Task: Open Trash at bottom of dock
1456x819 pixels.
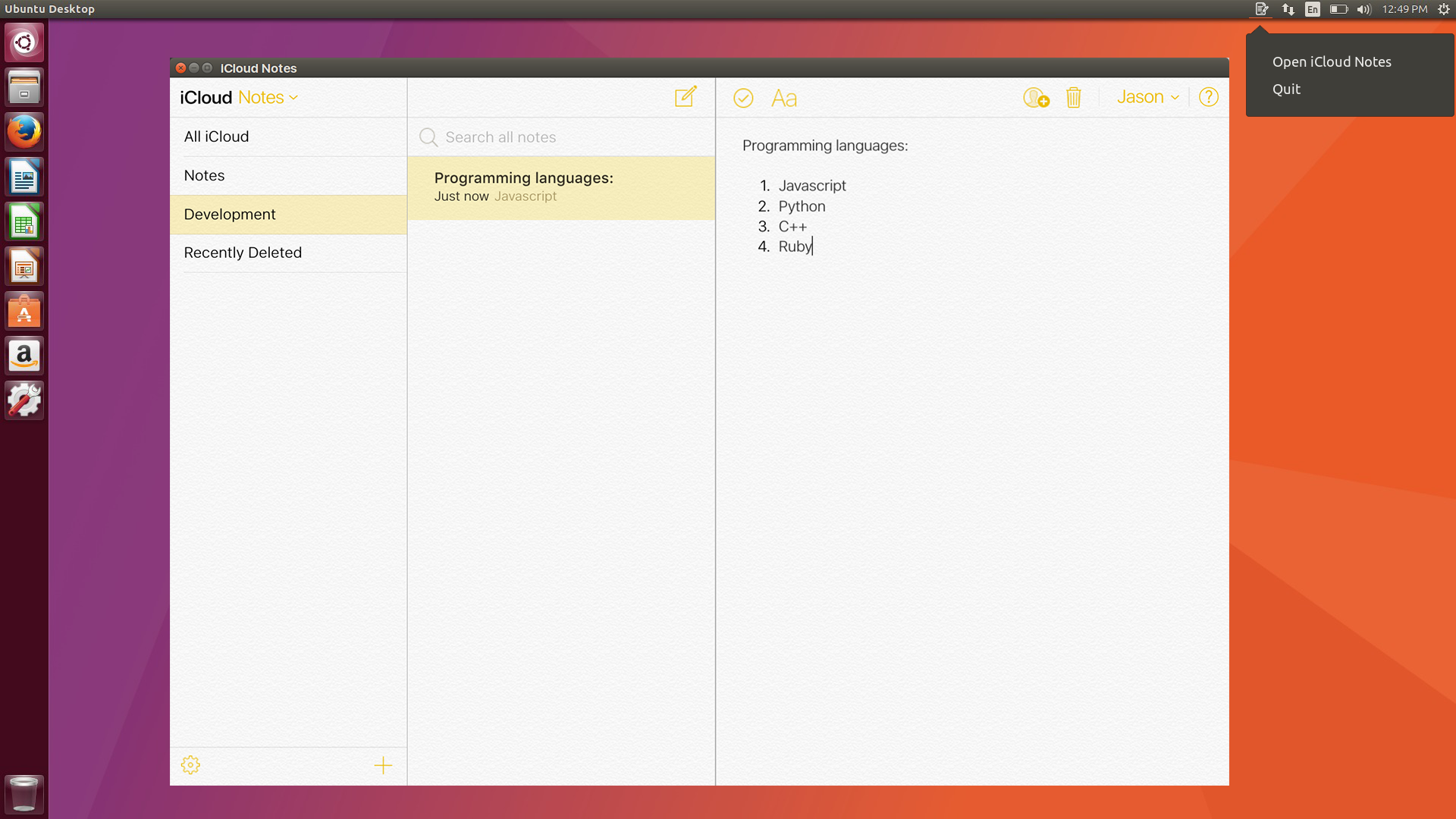Action: (24, 794)
